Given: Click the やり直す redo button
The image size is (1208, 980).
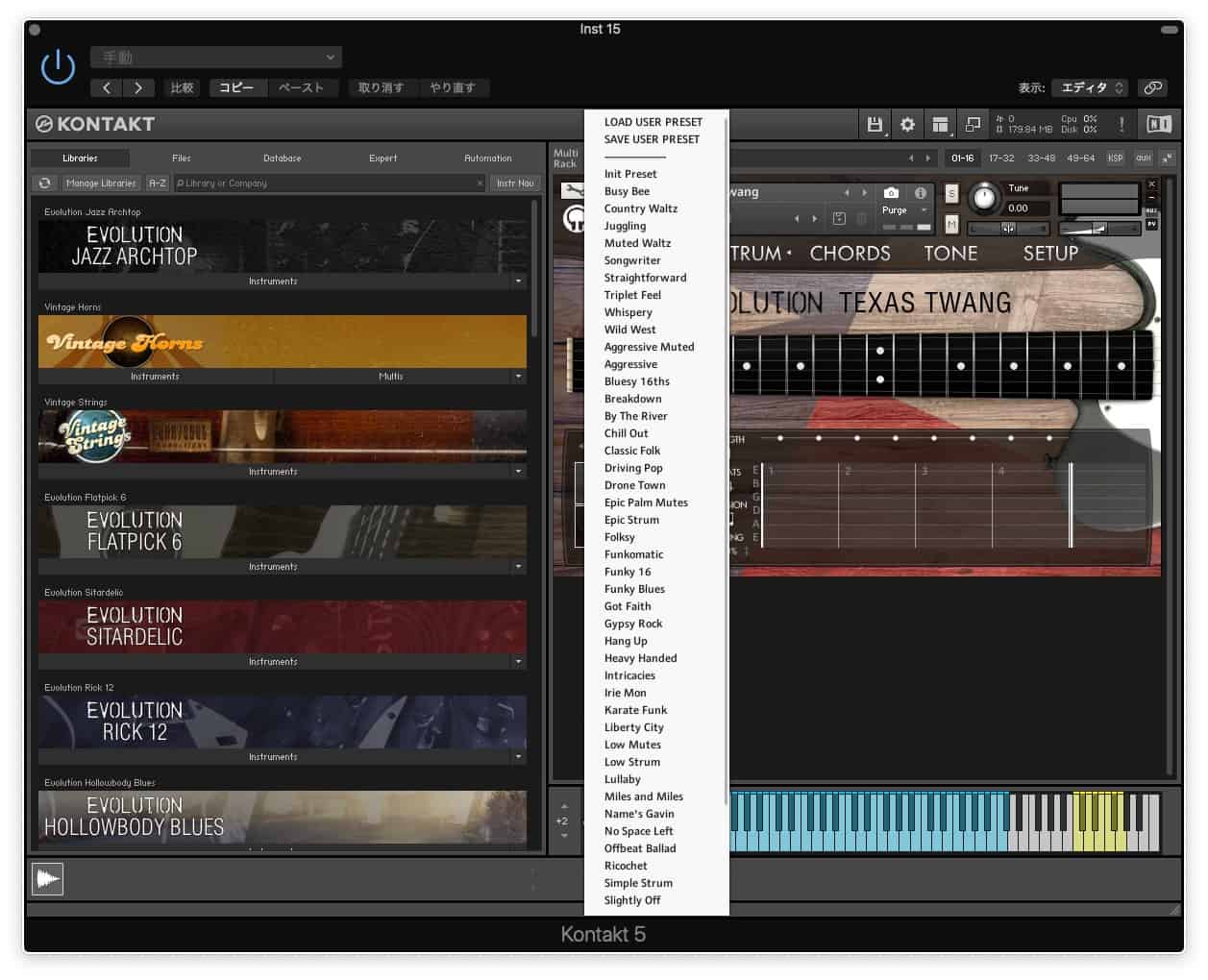Looking at the screenshot, I should tap(452, 87).
